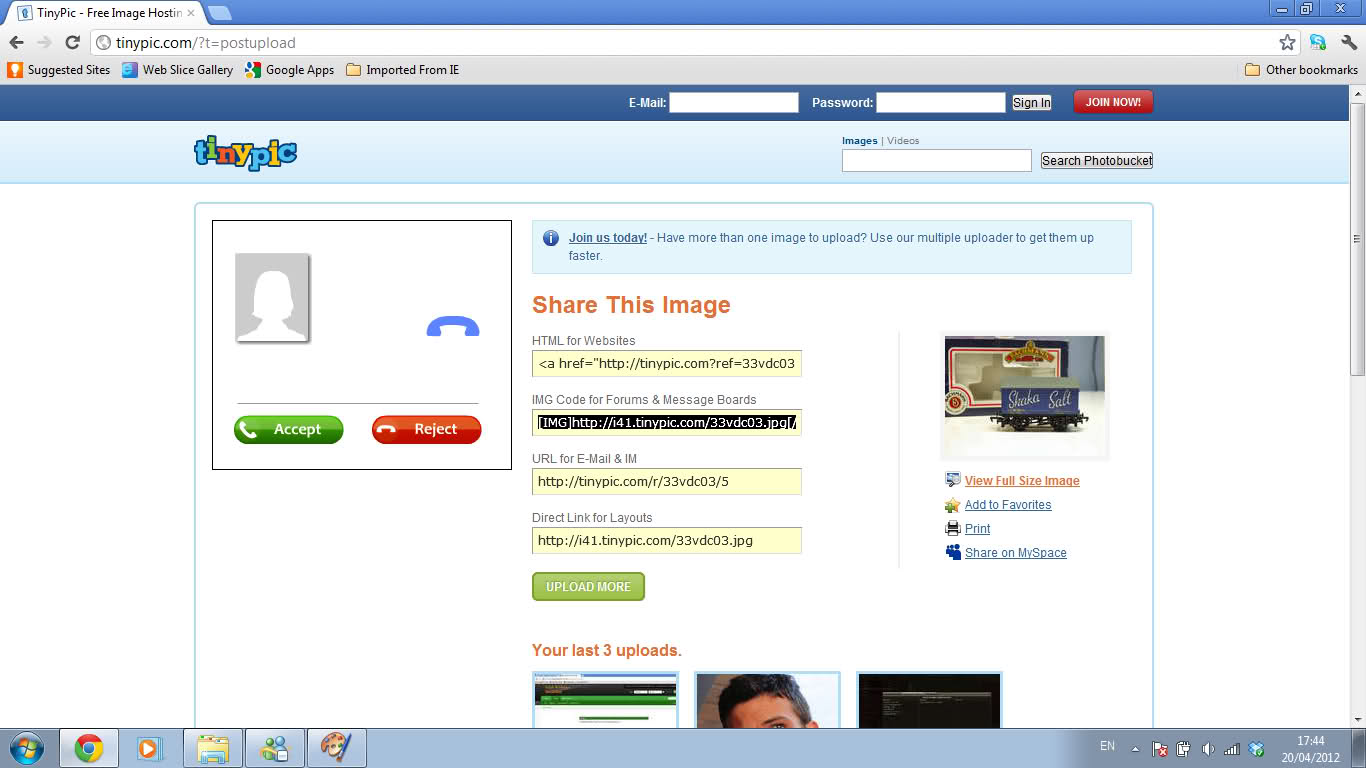Click the bookmark star icon in address bar
Viewport: 1366px width, 768px height.
pos(1287,42)
